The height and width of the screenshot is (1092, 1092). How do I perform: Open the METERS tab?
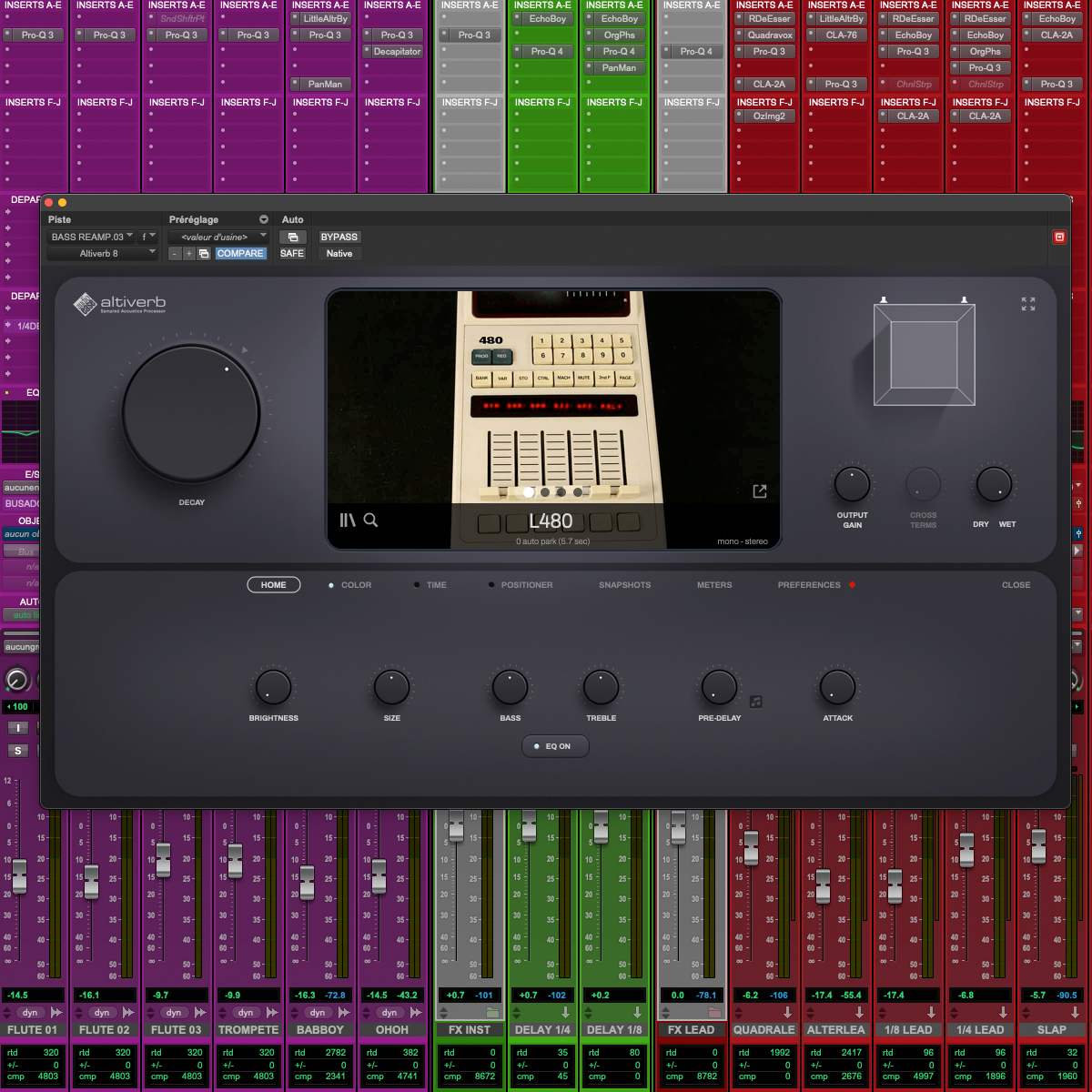[x=714, y=585]
